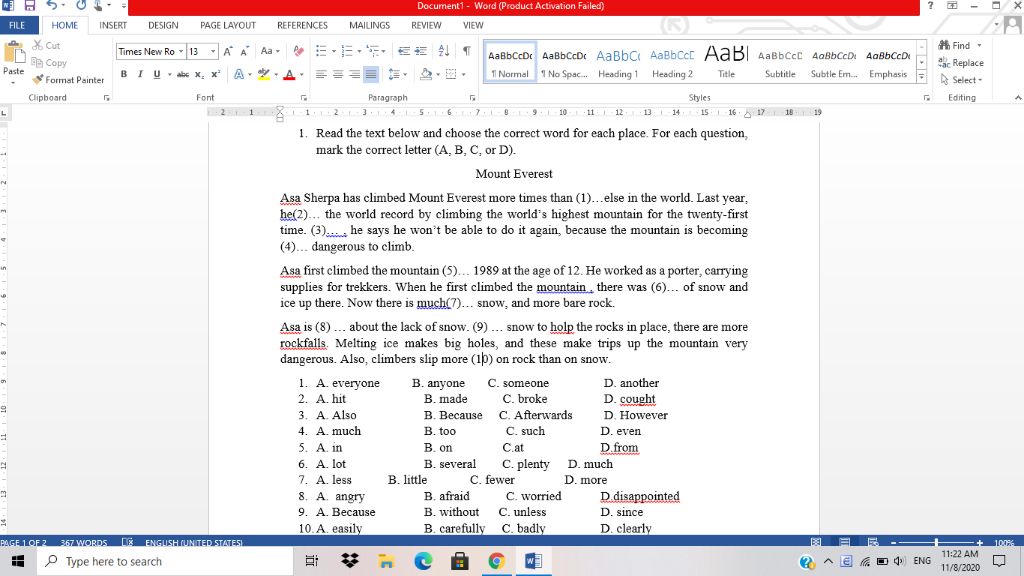Switch to the INSERT tab
The image size is (1024, 576).
(x=113, y=25)
